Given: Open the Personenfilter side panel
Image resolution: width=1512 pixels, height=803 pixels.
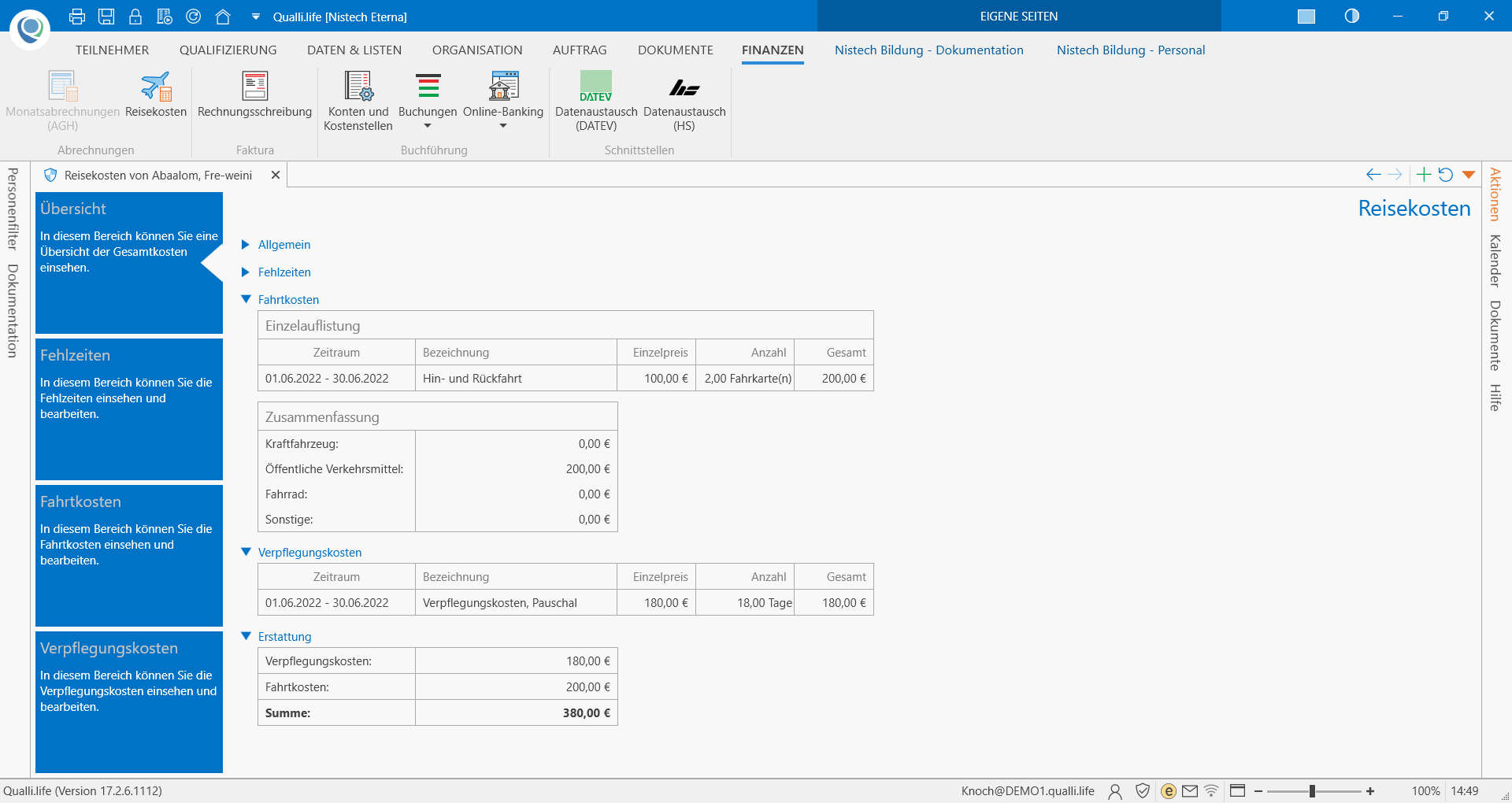Looking at the screenshot, I should pos(13,209).
